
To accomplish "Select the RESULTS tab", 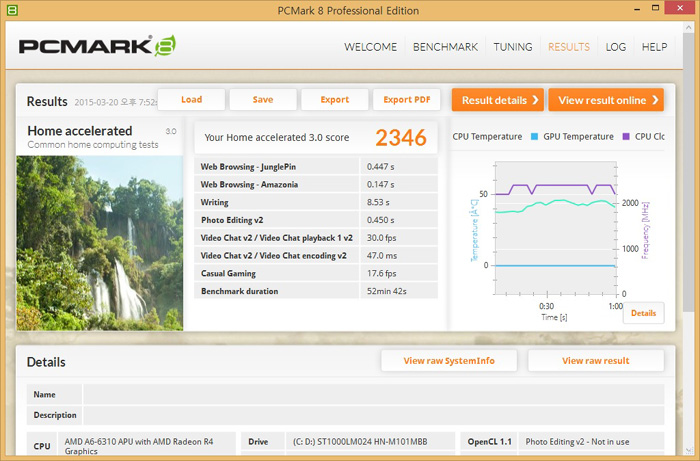I will [x=569, y=47].
